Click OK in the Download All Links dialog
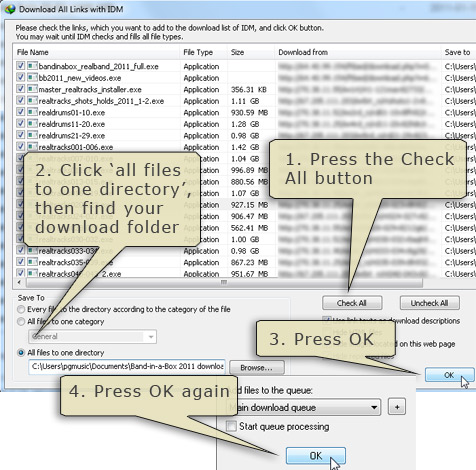The image size is (476, 470). tap(449, 375)
